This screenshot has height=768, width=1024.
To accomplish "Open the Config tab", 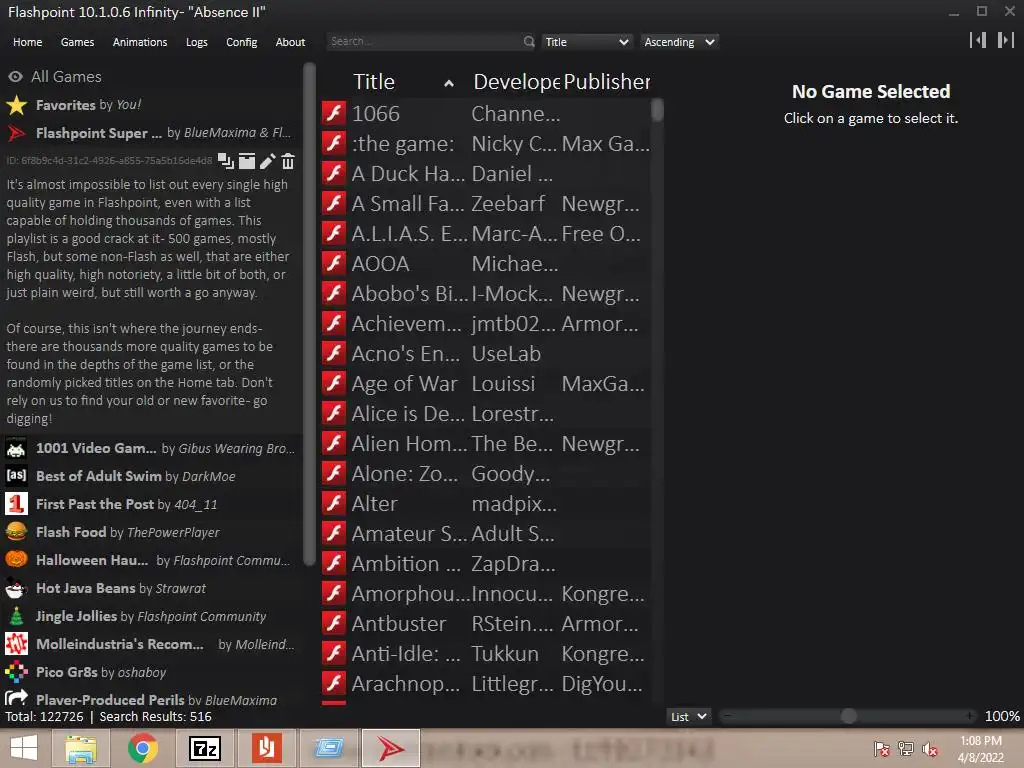I will [x=242, y=42].
